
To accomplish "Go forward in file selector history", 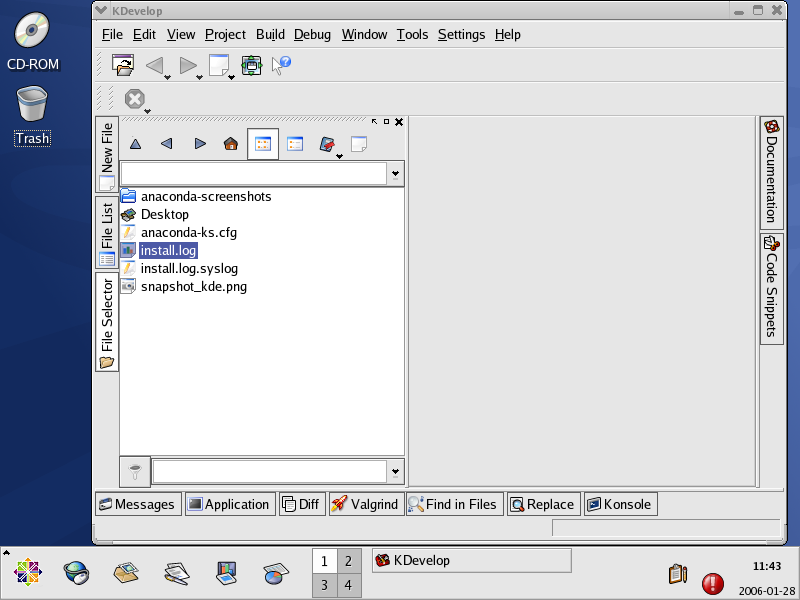I will click(199, 144).
